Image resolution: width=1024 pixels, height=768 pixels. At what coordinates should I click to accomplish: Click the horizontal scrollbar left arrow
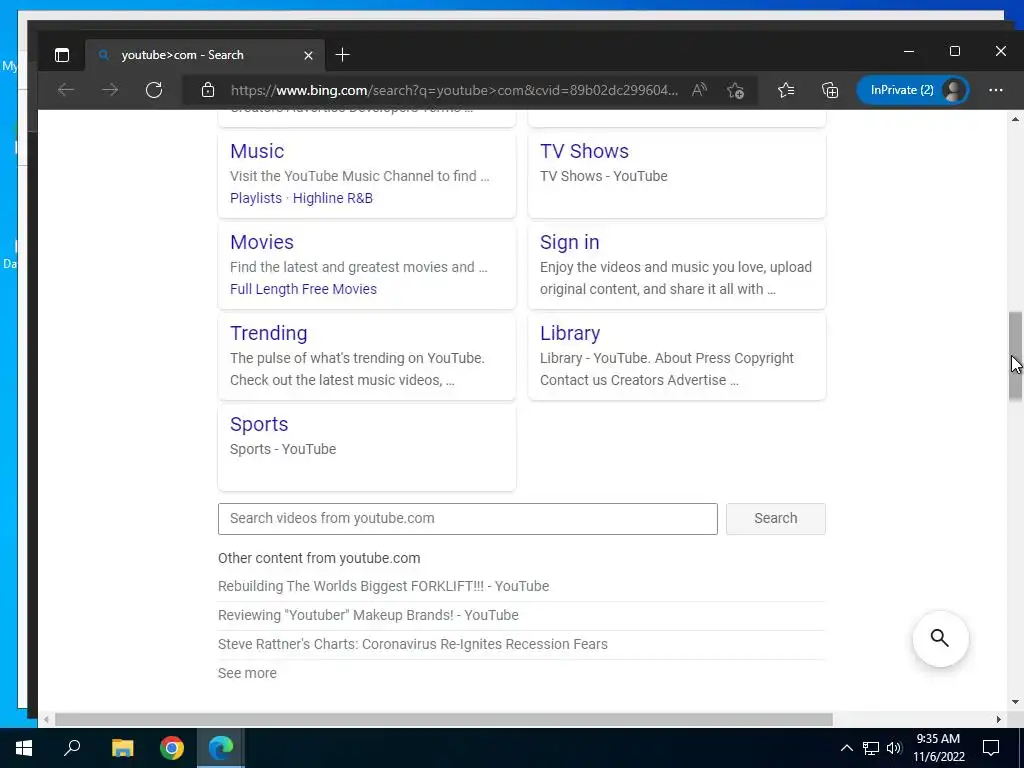(x=46, y=720)
